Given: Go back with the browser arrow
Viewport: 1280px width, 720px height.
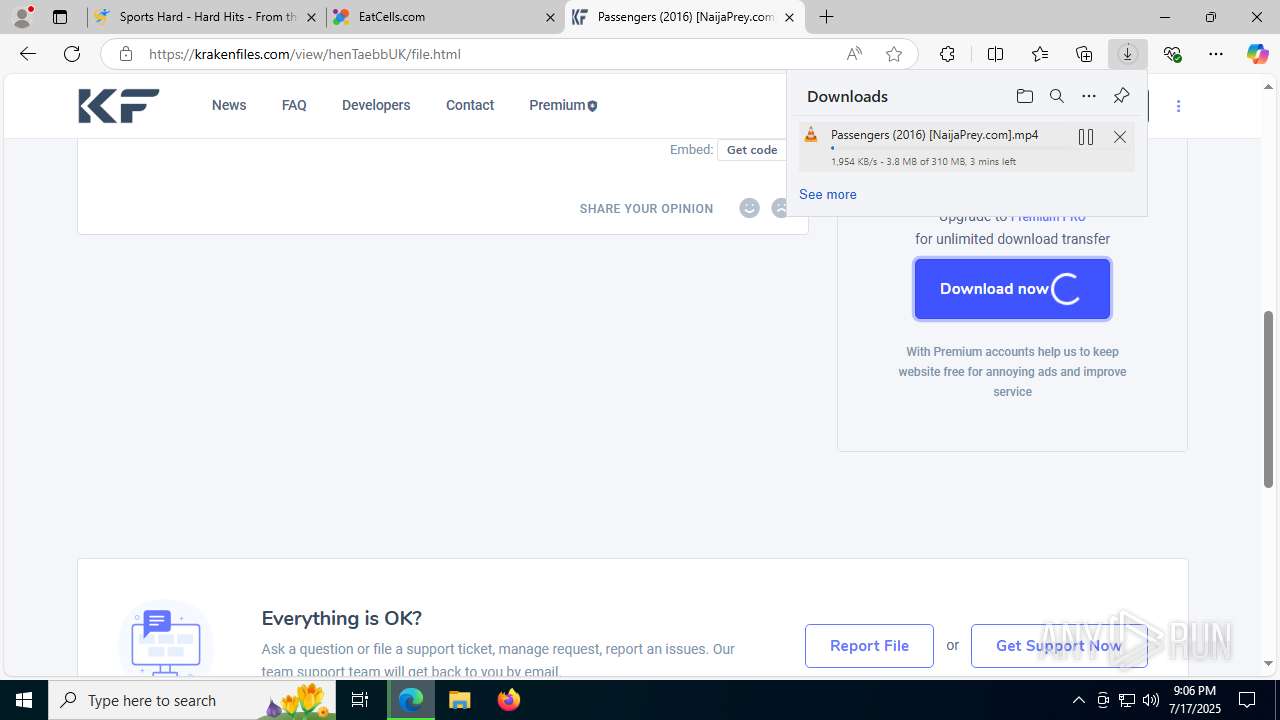Looking at the screenshot, I should (28, 54).
